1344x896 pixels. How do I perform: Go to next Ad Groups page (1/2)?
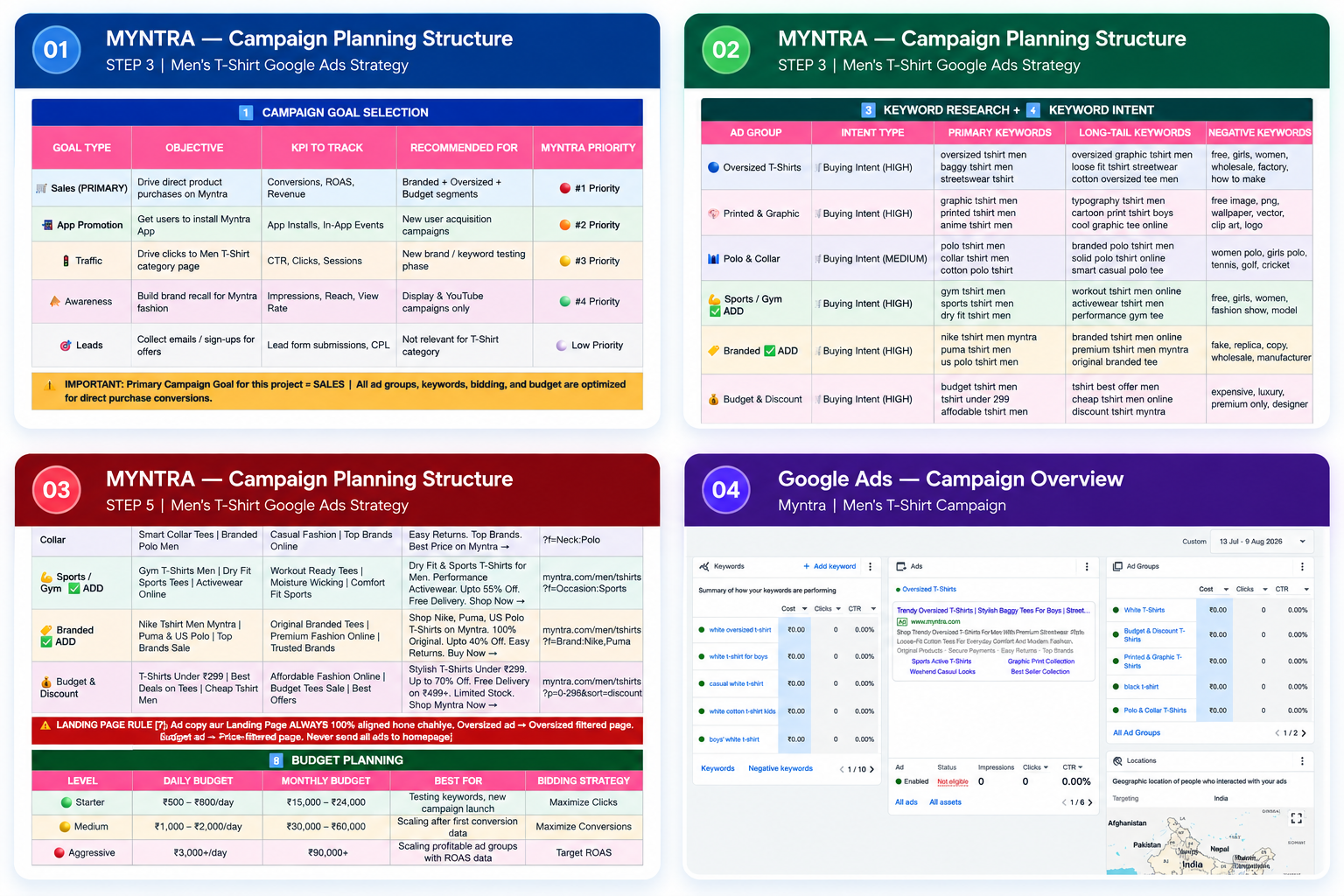click(1304, 733)
